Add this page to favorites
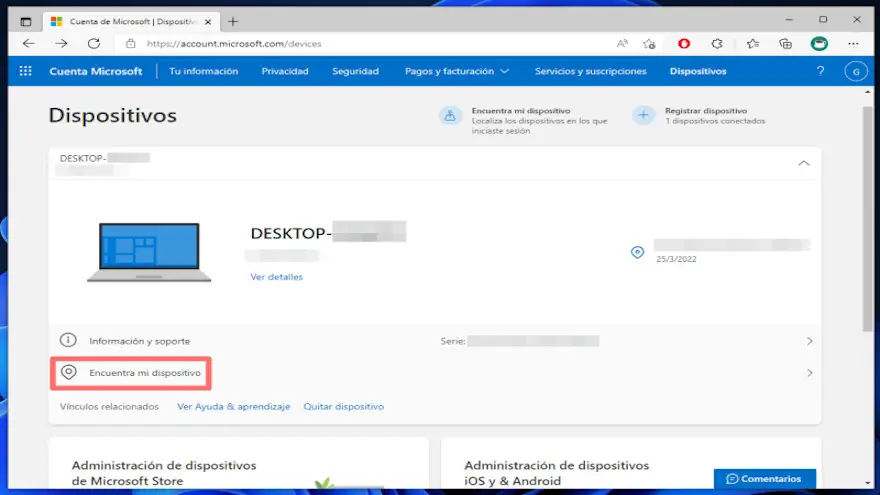 [x=649, y=44]
